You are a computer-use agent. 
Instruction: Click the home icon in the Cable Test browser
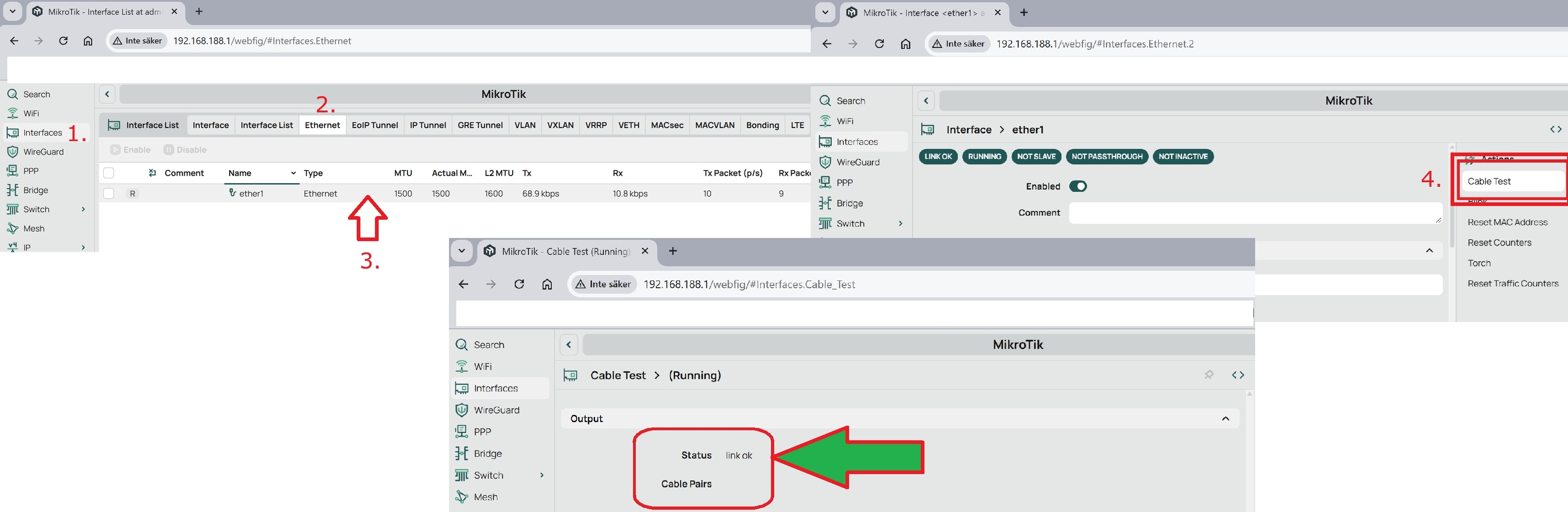coord(547,284)
